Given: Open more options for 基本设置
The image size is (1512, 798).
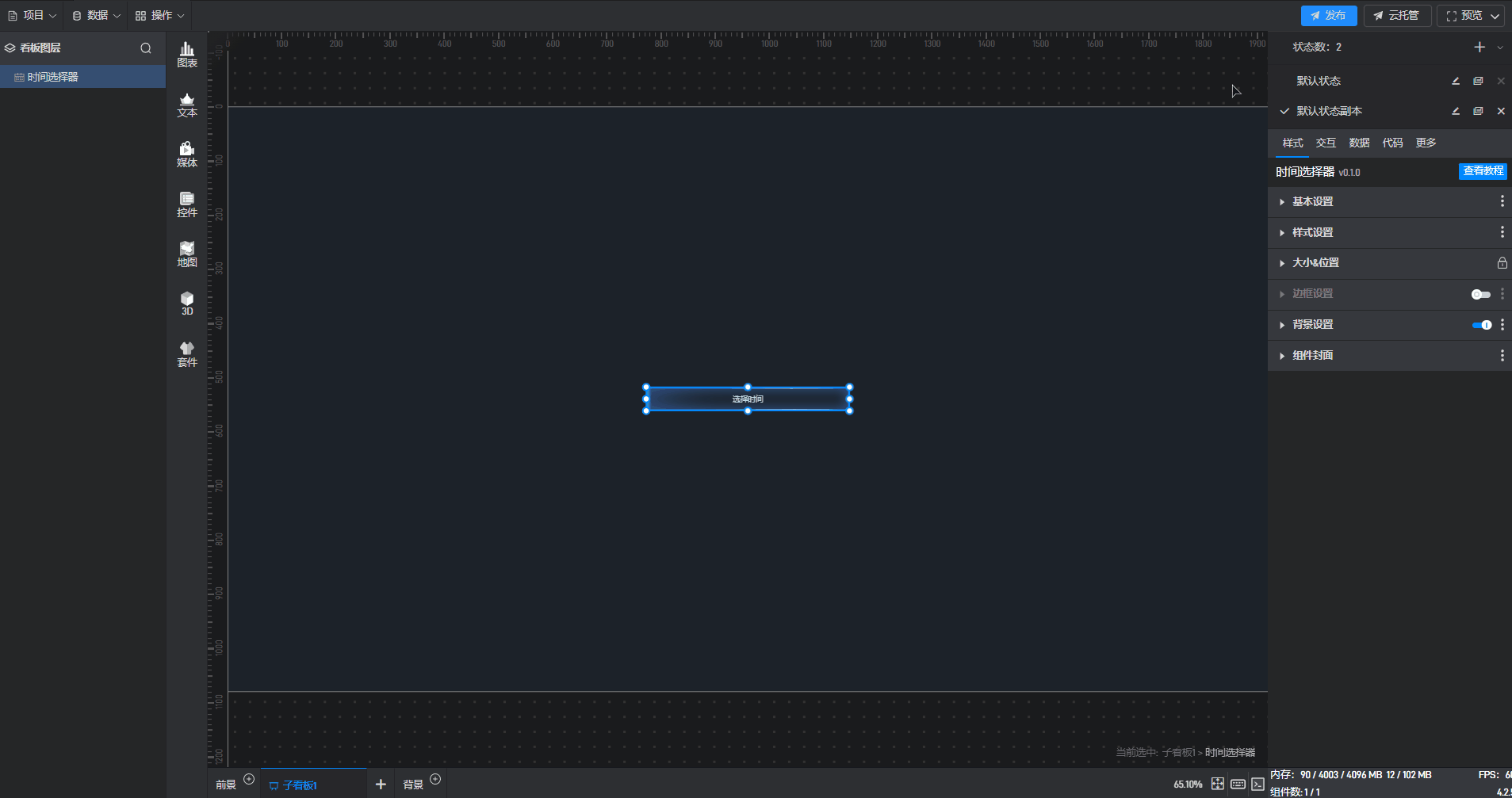Looking at the screenshot, I should pos(1502,201).
